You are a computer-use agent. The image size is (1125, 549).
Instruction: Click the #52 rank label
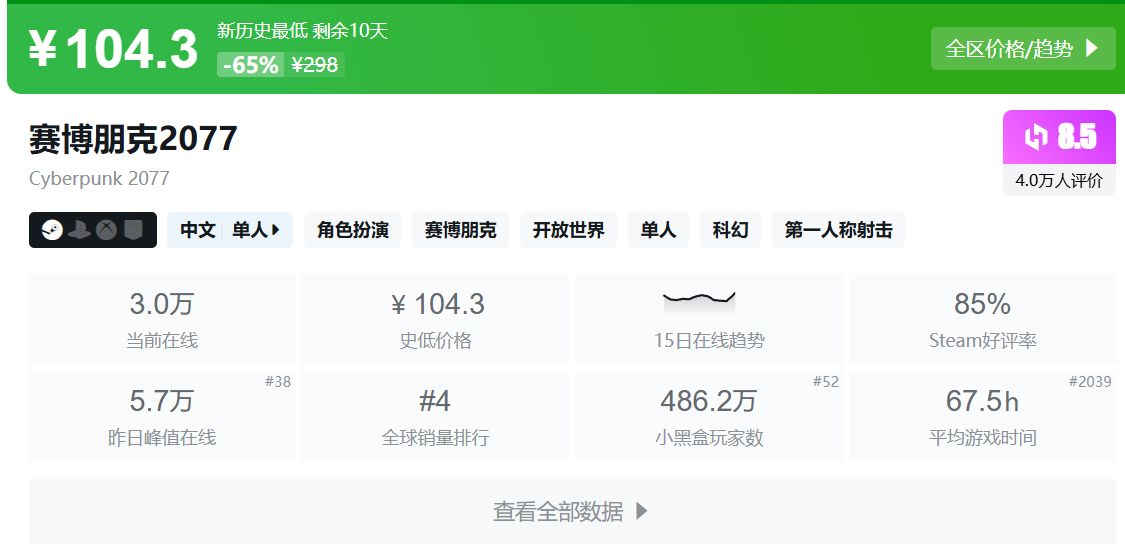pos(825,382)
